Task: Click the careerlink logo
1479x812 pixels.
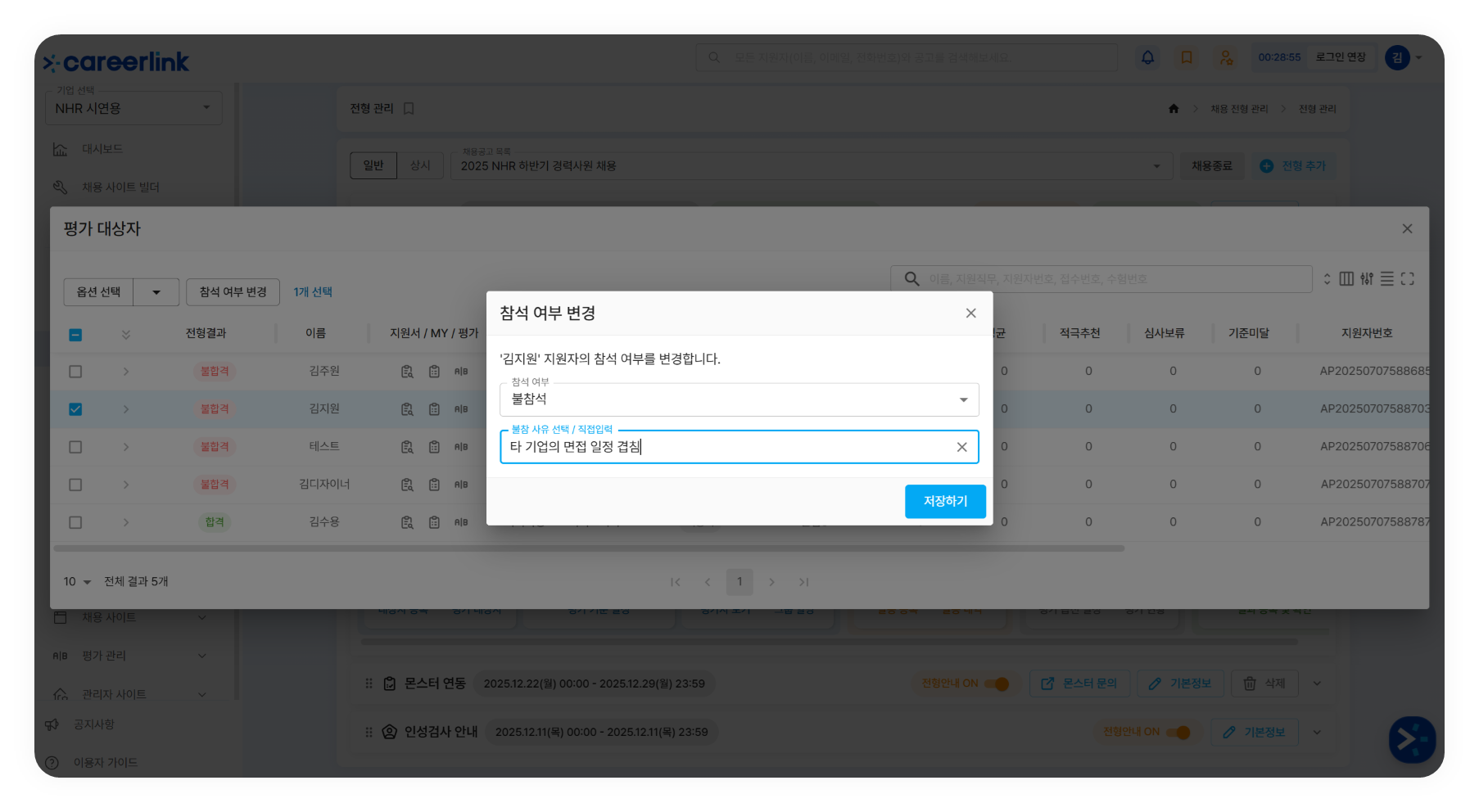Action: click(116, 62)
